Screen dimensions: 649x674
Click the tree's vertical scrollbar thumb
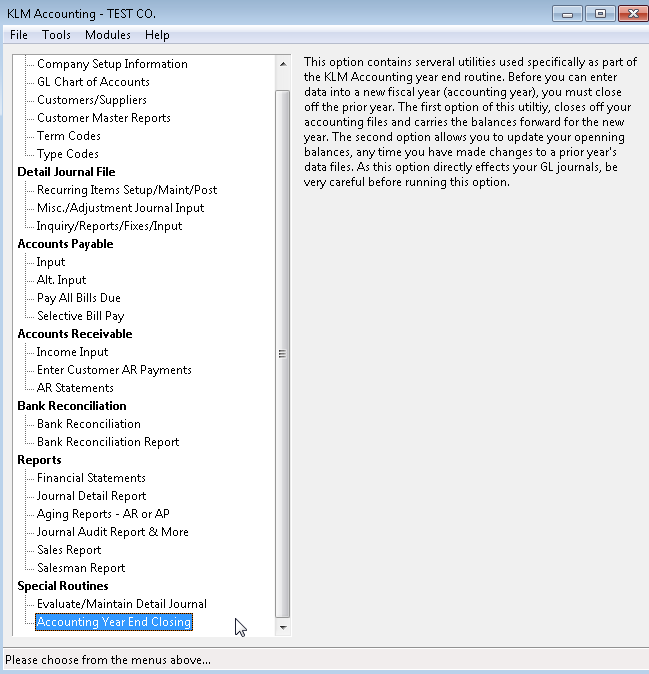(x=283, y=354)
